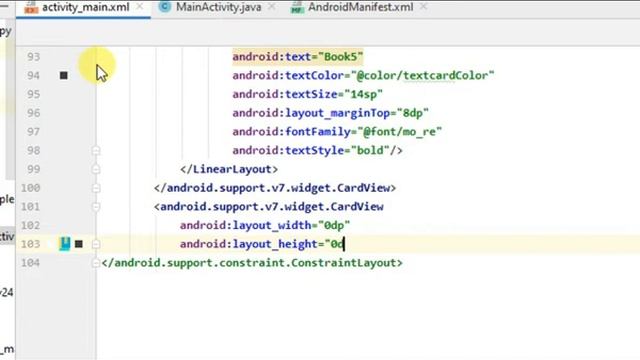Click the android:text="Book5" attribute
The height and width of the screenshot is (360, 640).
tap(298, 57)
